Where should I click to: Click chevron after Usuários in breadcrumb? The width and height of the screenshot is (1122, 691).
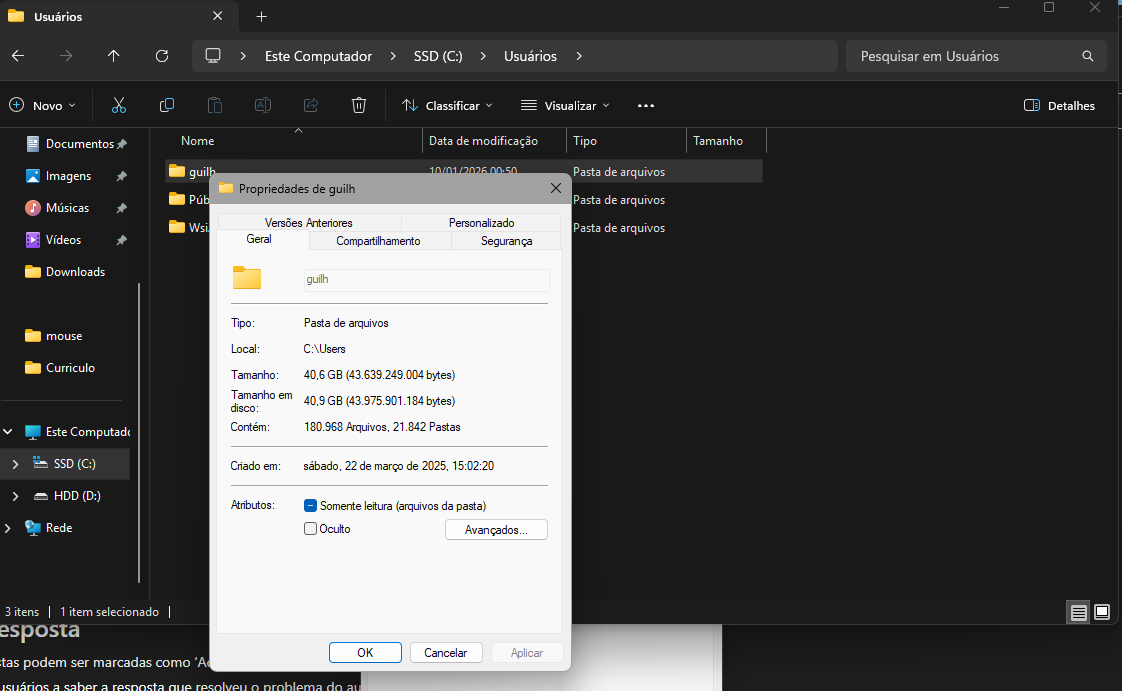(579, 56)
